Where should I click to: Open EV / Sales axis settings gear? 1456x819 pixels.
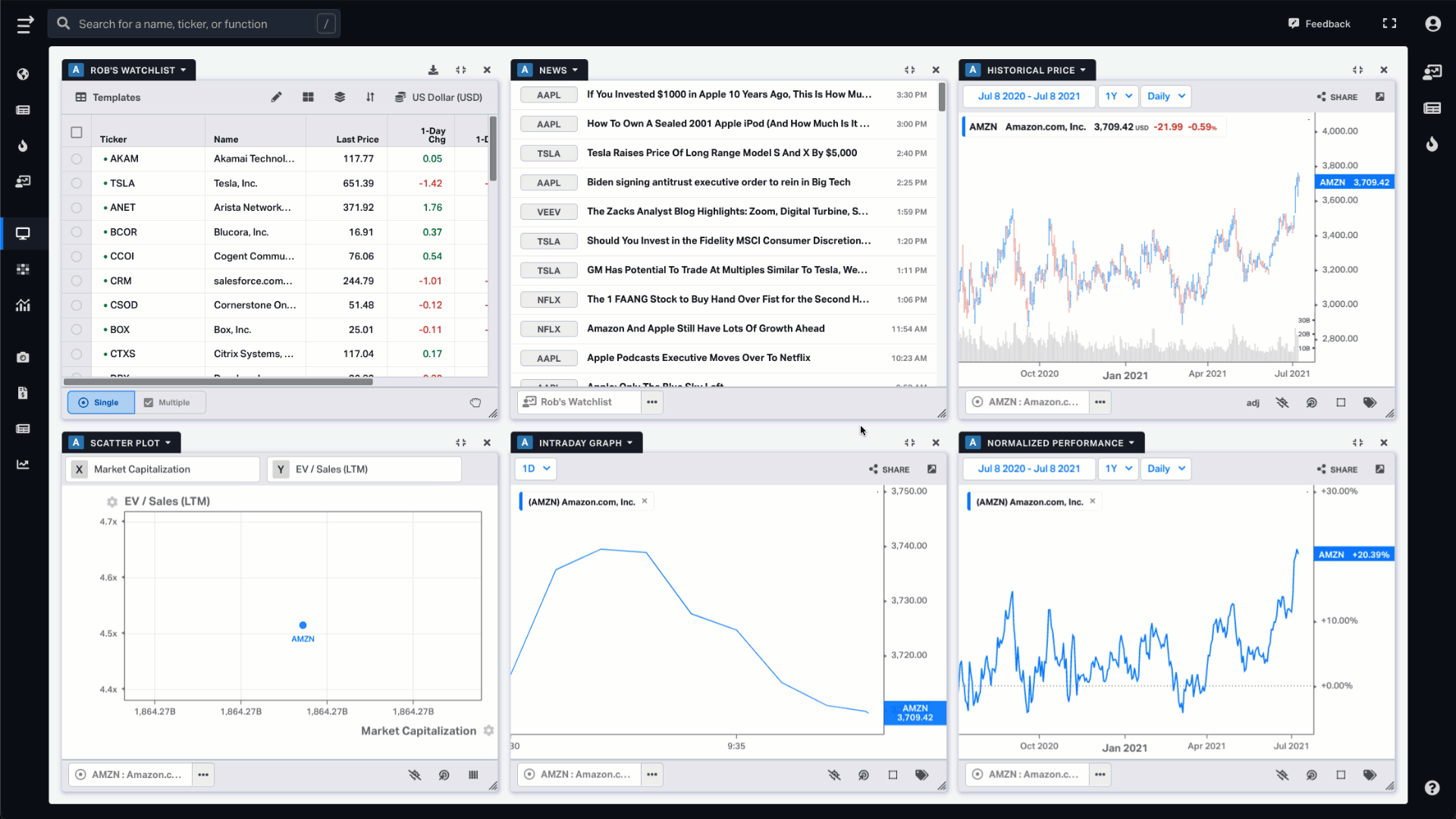[112, 501]
